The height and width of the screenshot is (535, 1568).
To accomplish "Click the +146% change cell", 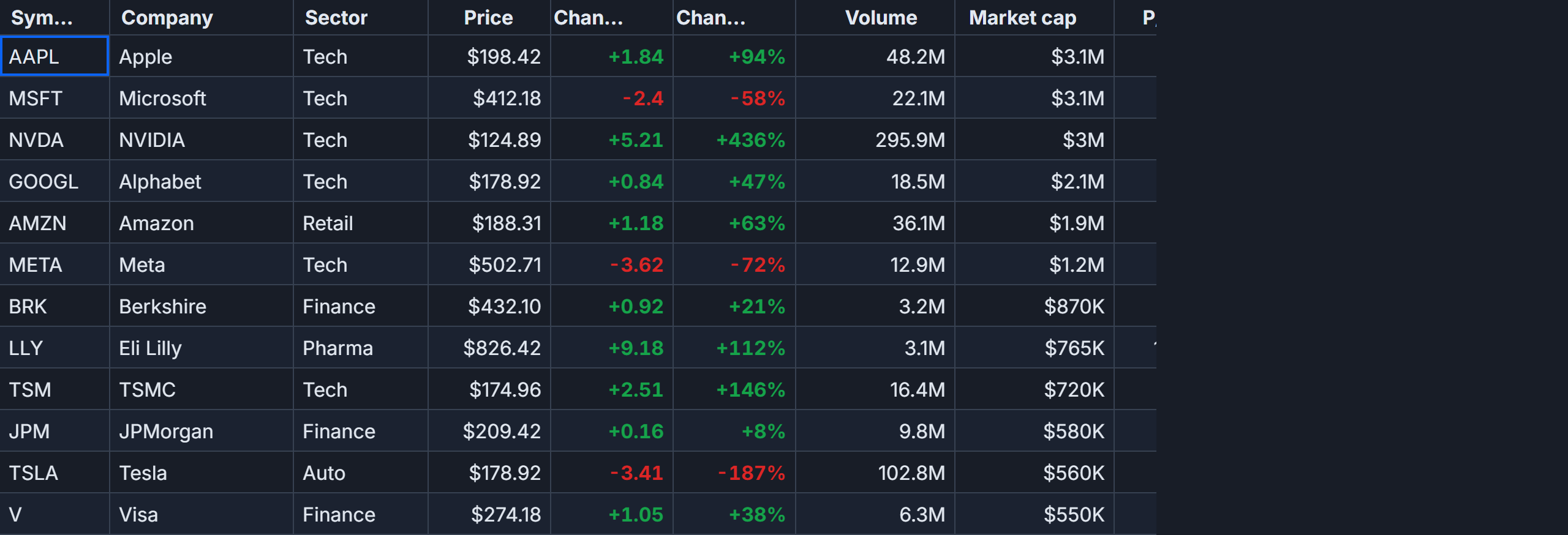I will click(x=734, y=389).
